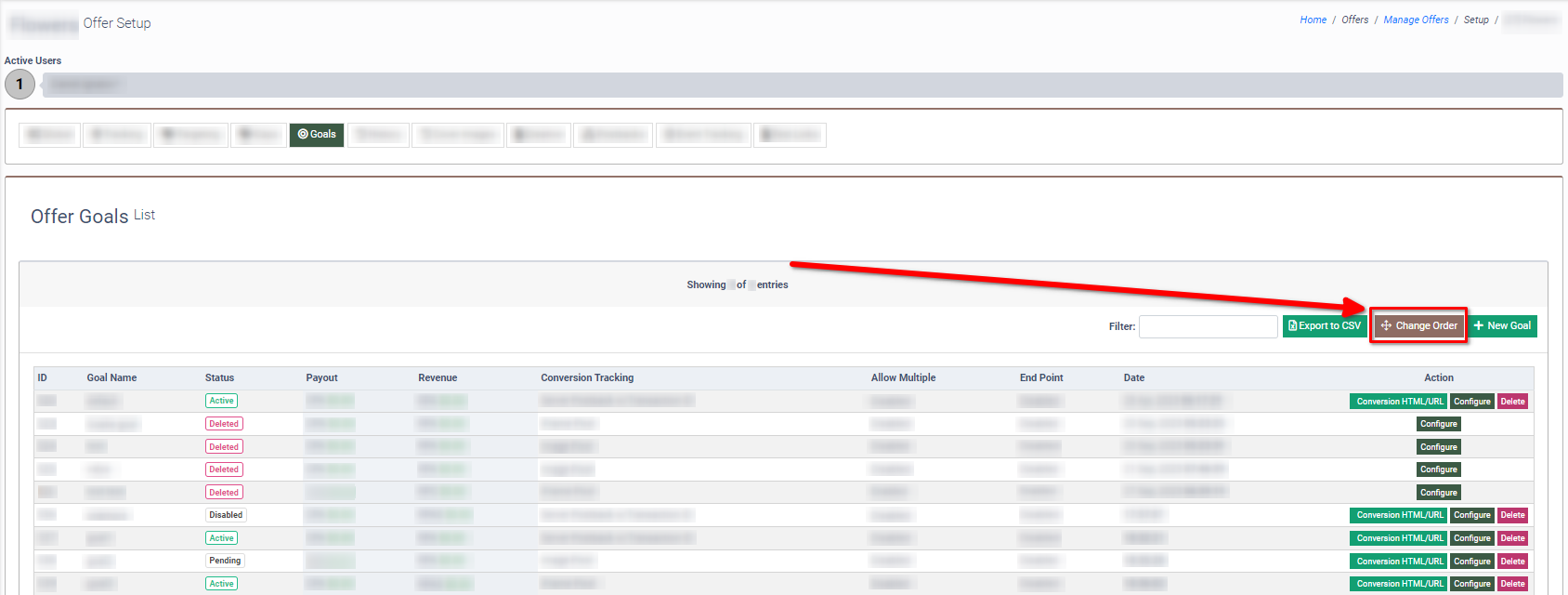Click the move-arrows icon in Change Order
The width and height of the screenshot is (1568, 595).
1386,326
